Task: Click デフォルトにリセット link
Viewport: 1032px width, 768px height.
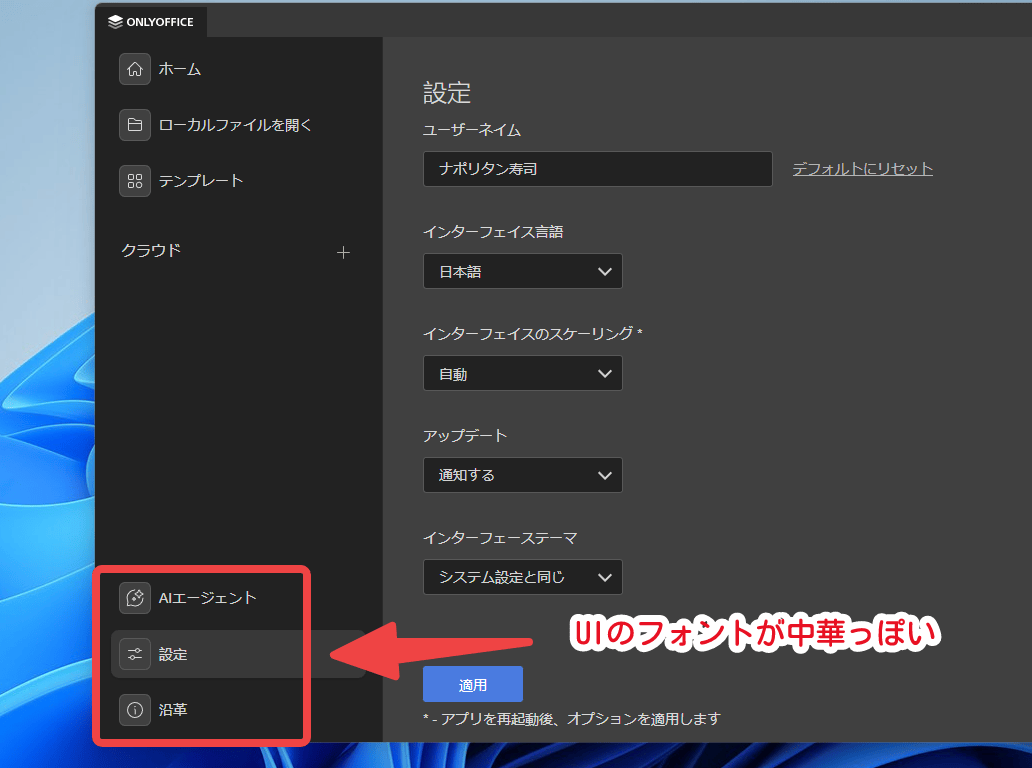Action: pyautogui.click(x=862, y=169)
